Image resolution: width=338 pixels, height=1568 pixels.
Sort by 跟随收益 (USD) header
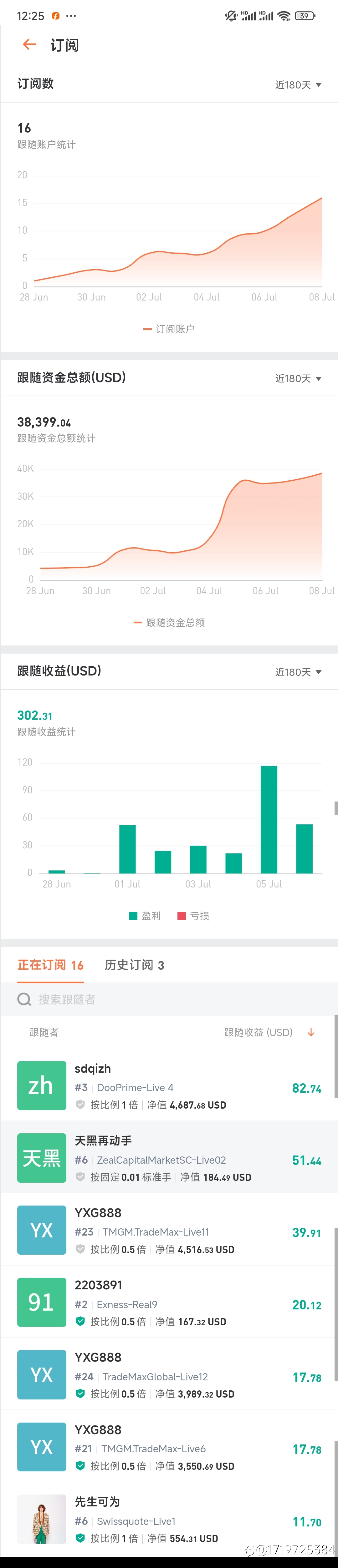coord(259,1032)
